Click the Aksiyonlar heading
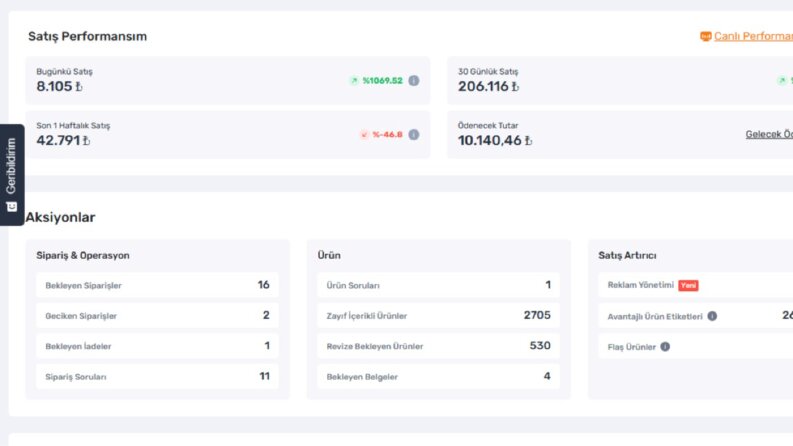 60,217
